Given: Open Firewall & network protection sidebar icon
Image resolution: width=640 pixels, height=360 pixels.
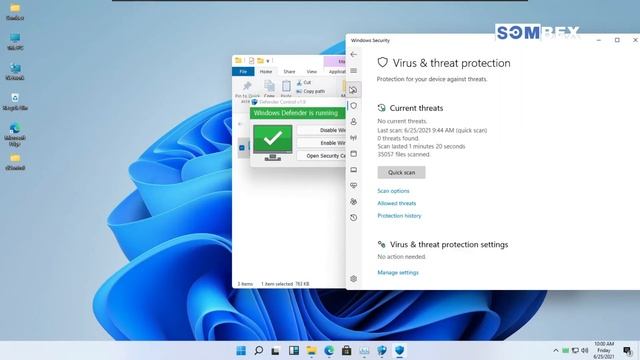Looking at the screenshot, I should point(353,138).
